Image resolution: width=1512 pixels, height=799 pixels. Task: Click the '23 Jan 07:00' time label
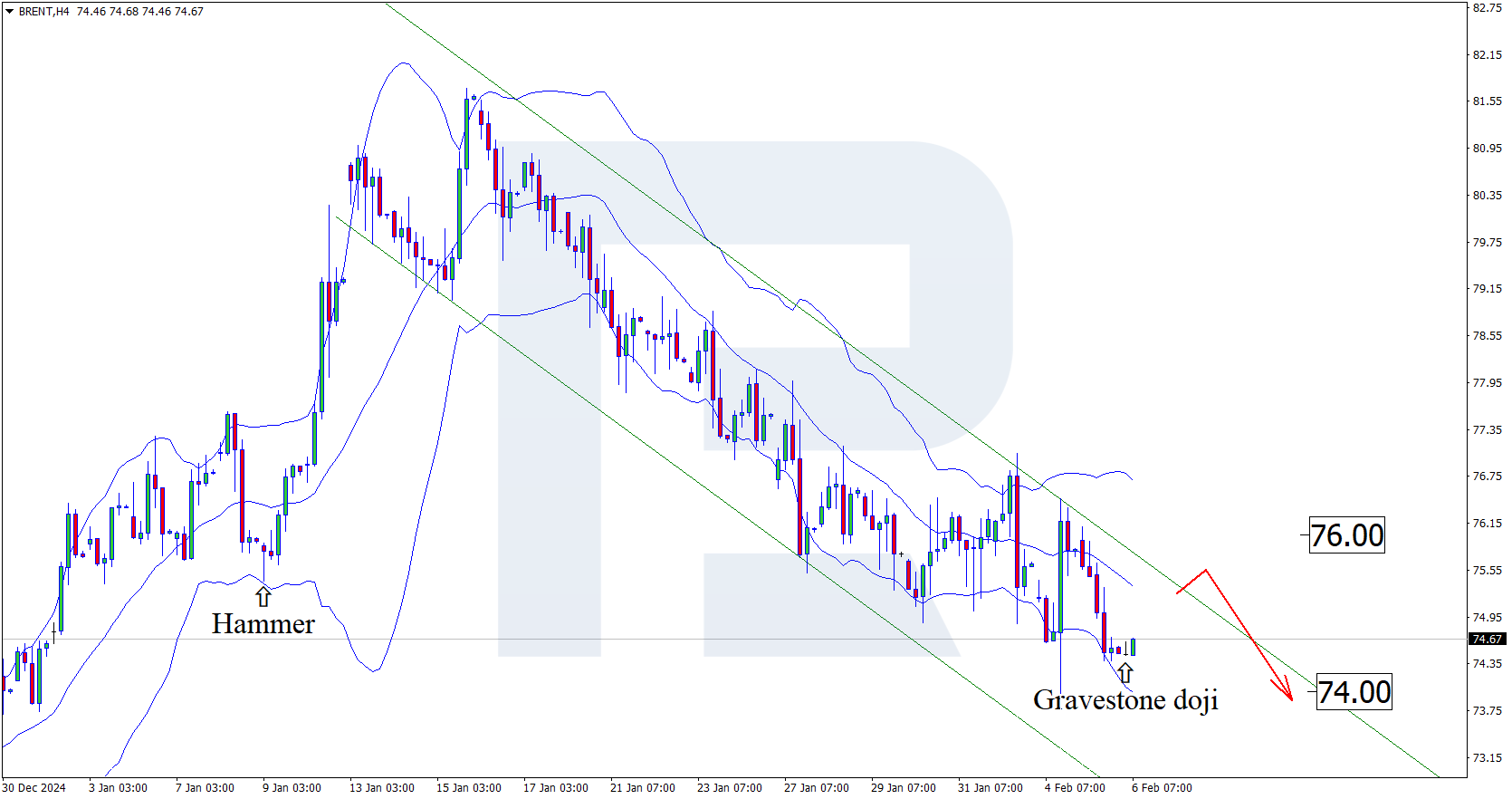(x=730, y=788)
